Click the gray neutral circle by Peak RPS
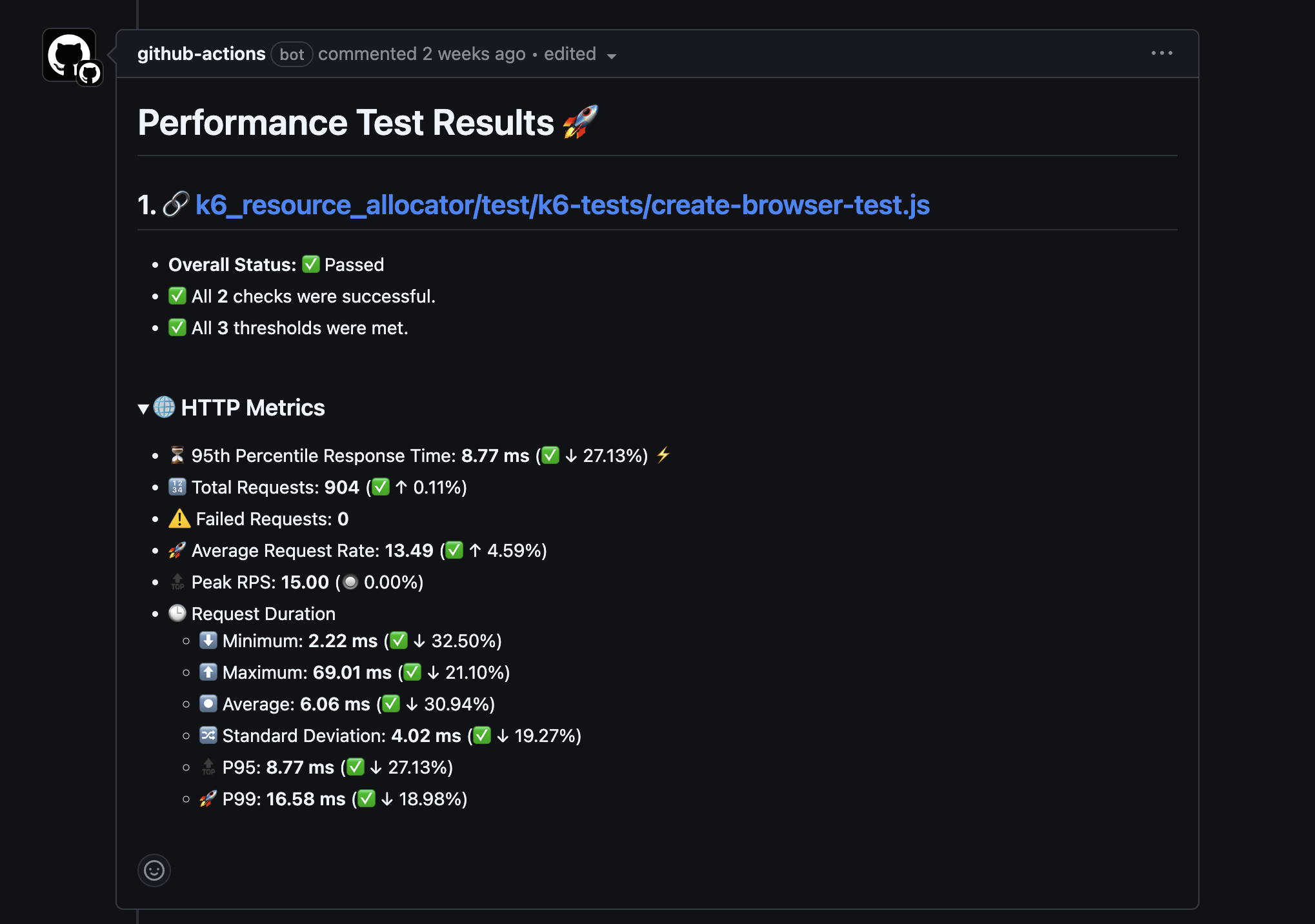This screenshot has height=924, width=1315. (x=350, y=582)
